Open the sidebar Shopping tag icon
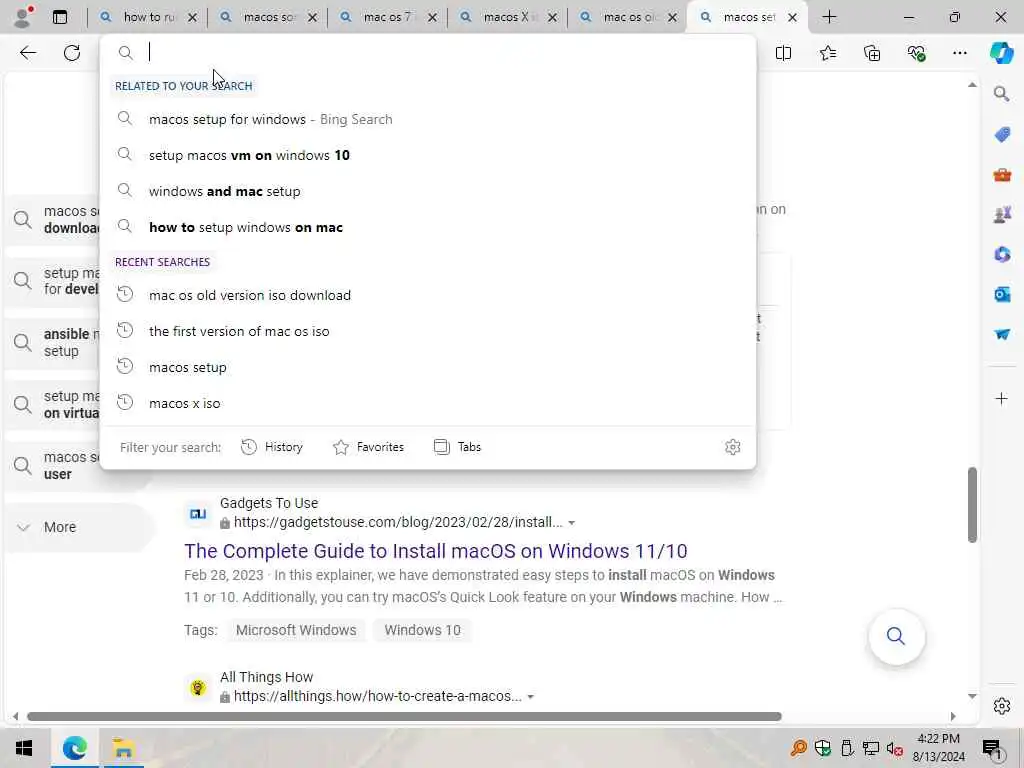This screenshot has width=1024, height=768. pos(1002,135)
